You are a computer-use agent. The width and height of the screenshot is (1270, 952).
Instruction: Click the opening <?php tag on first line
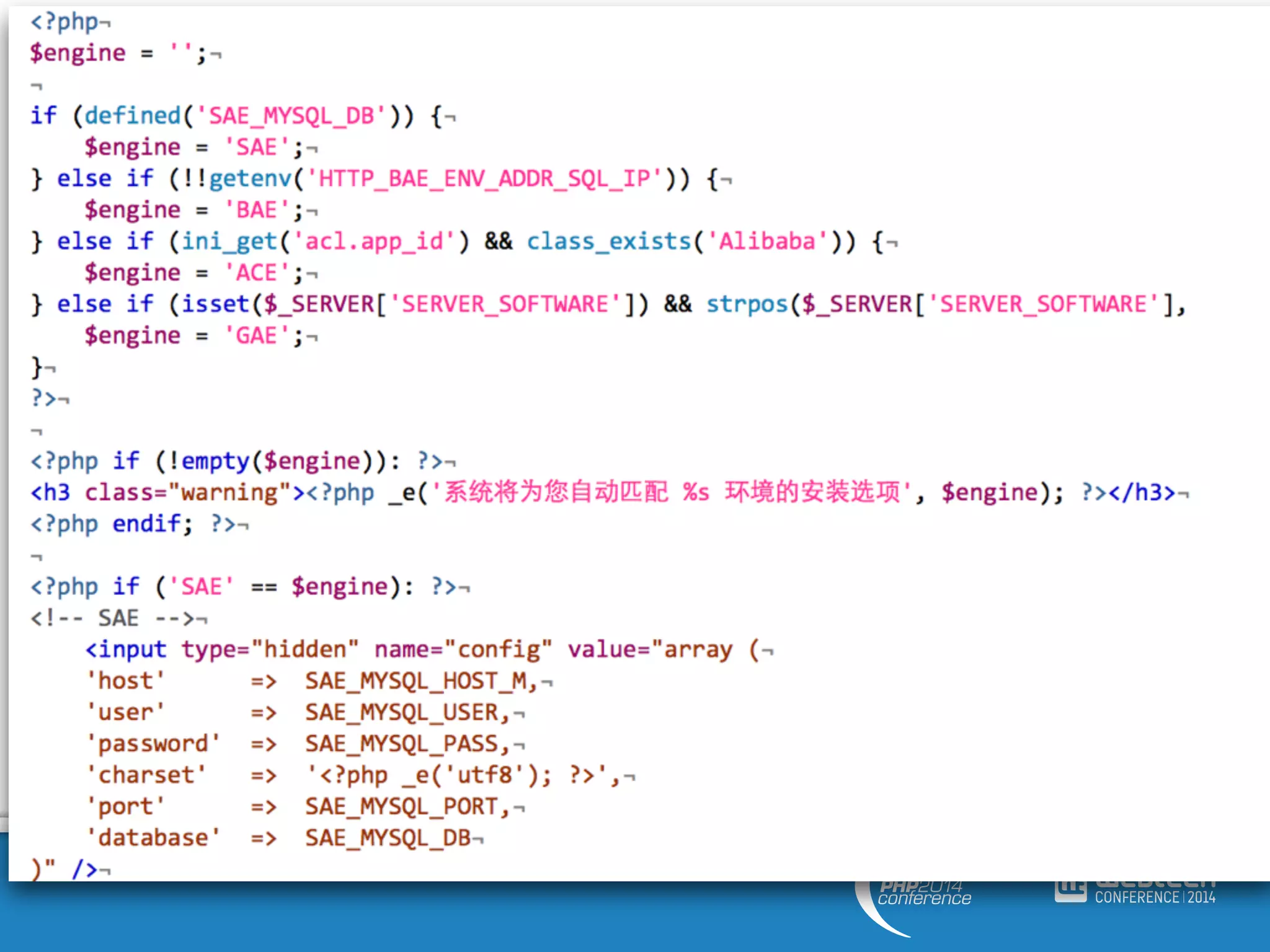tap(64, 22)
